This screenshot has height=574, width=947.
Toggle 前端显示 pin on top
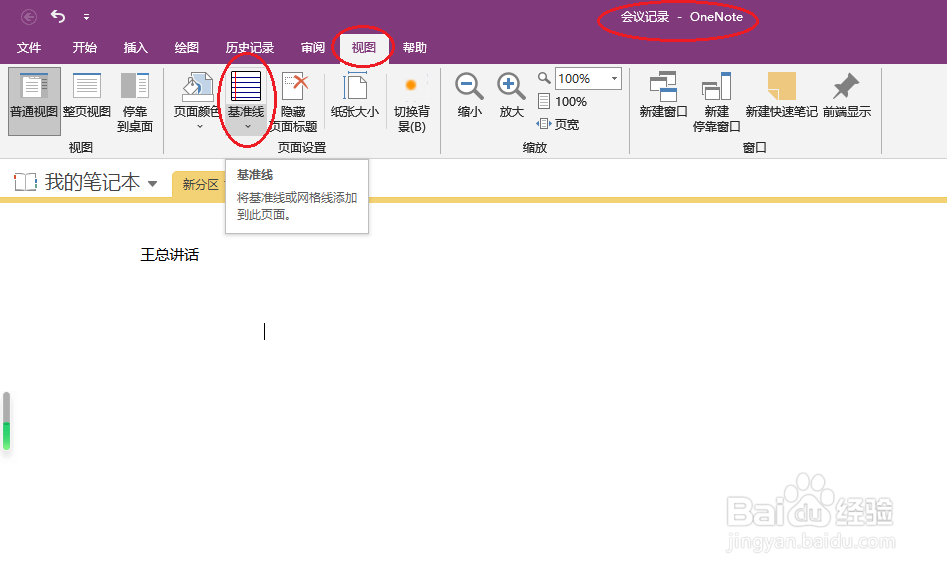tap(846, 95)
